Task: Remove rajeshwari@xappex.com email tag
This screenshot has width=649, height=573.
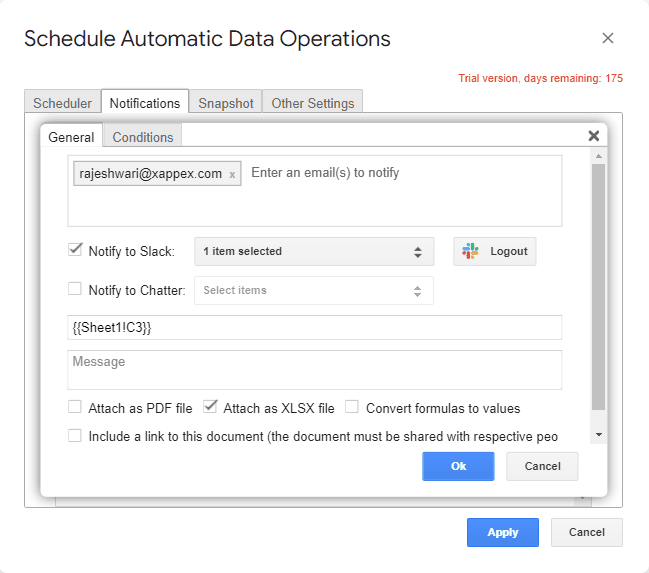Action: tap(232, 175)
